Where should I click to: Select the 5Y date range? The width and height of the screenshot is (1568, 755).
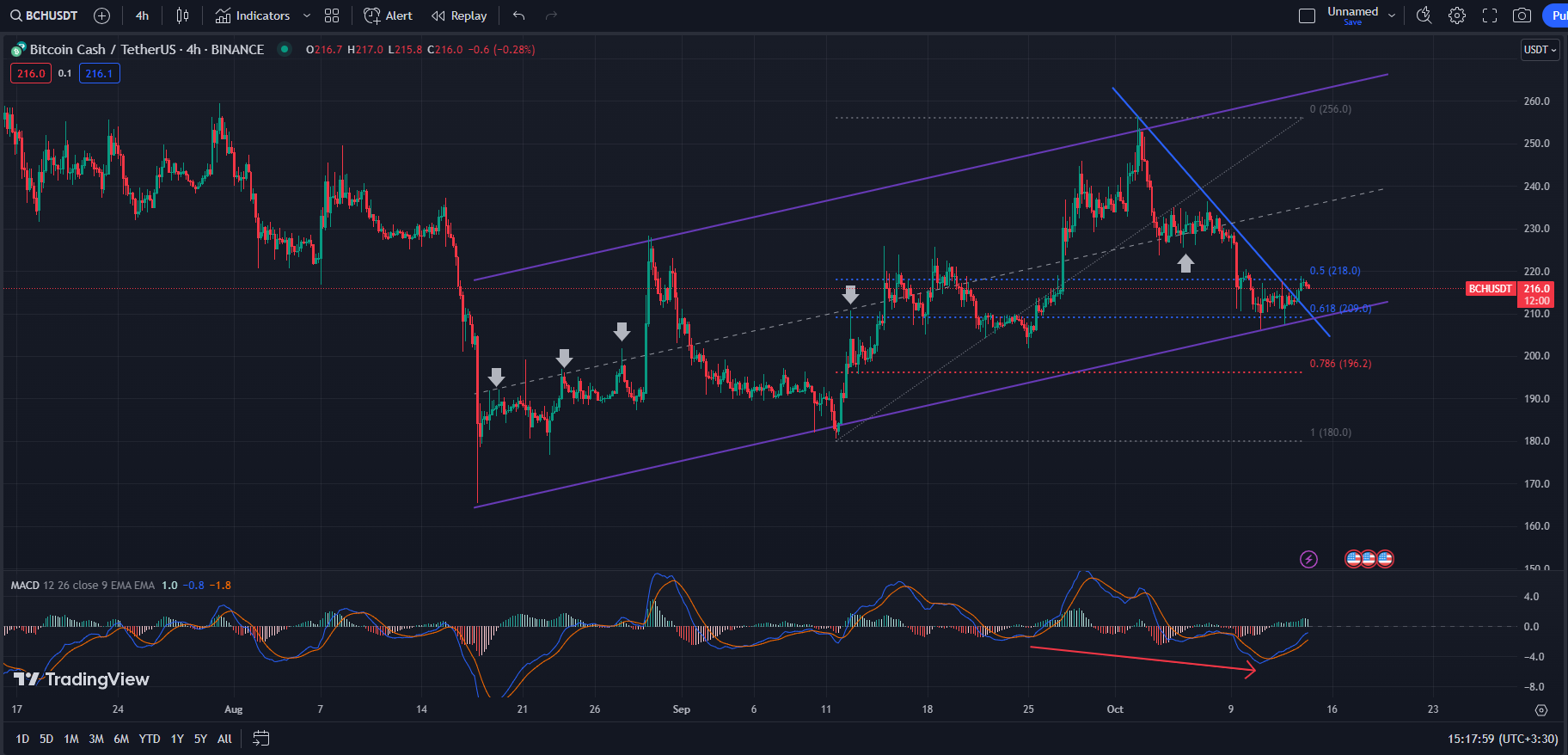[200, 739]
